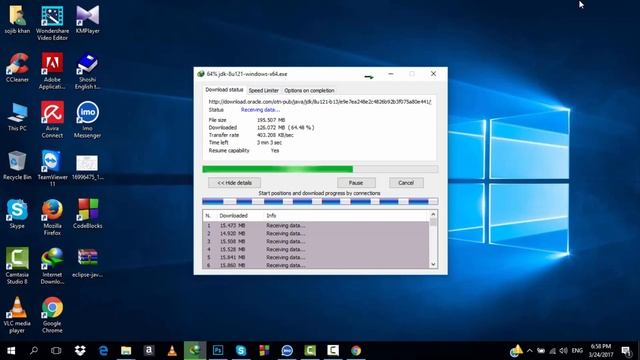640x360 pixels.
Task: Open Skype from the taskbar
Action: coord(241,351)
